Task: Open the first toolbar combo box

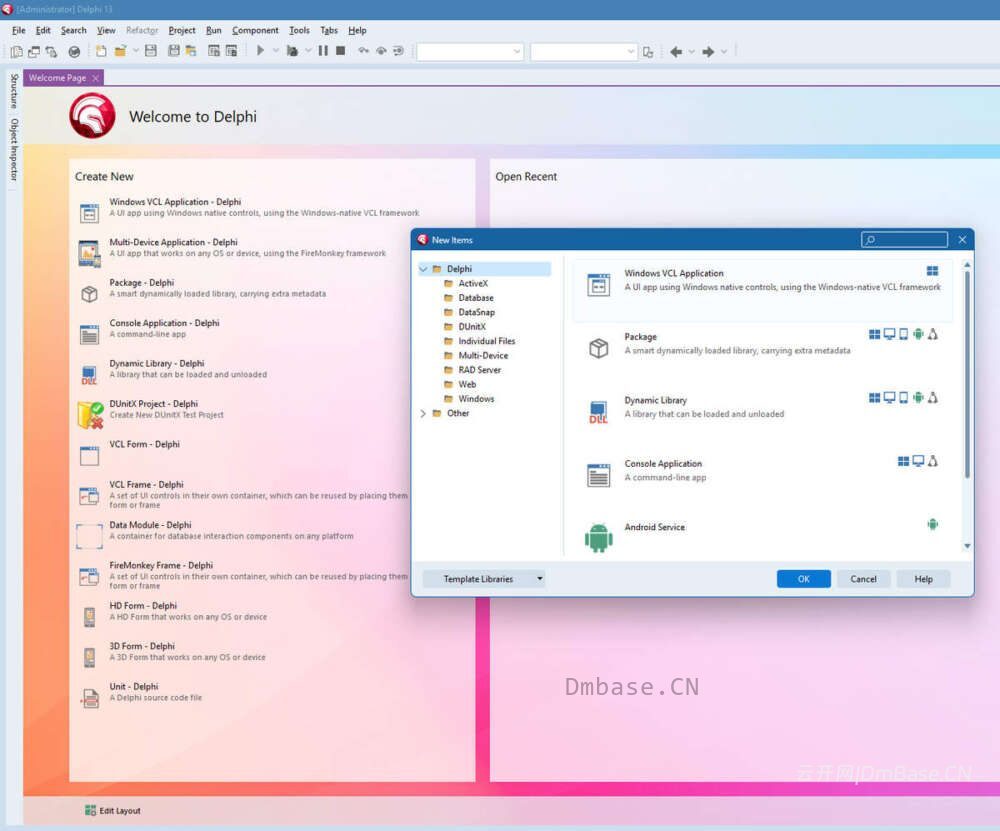Action: tap(470, 52)
